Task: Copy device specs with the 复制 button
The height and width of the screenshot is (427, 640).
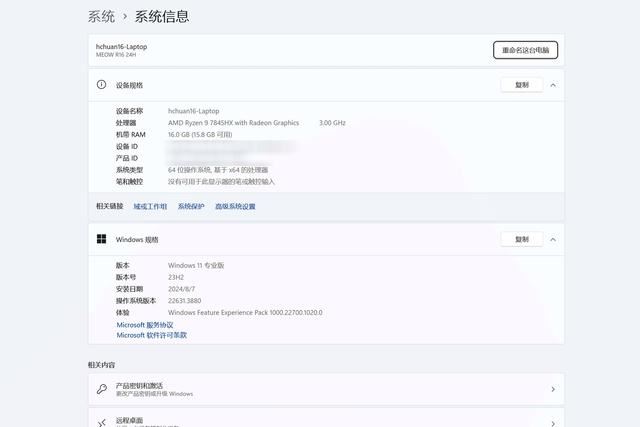Action: click(x=521, y=85)
